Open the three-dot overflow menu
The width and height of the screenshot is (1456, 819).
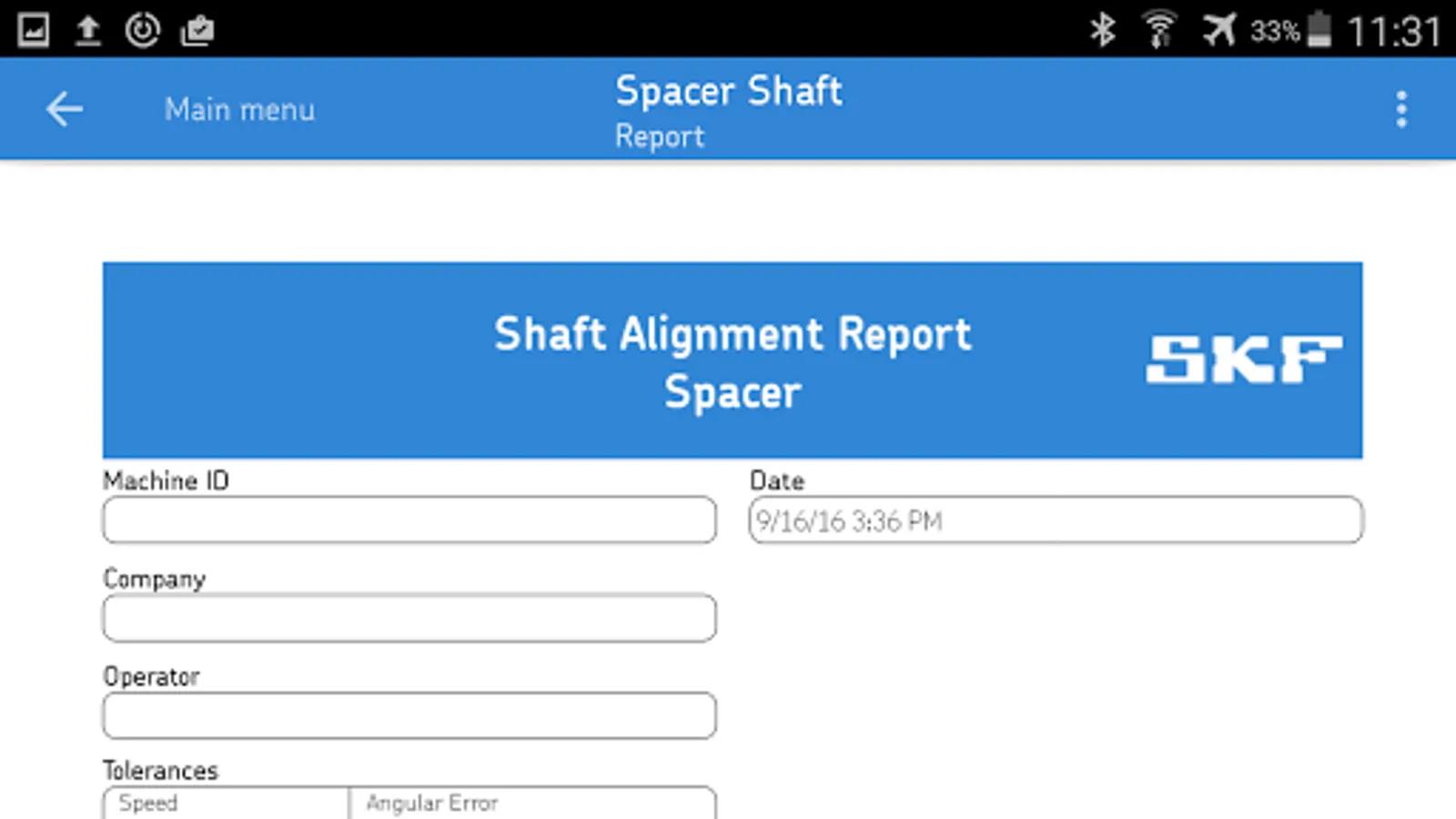pyautogui.click(x=1401, y=109)
